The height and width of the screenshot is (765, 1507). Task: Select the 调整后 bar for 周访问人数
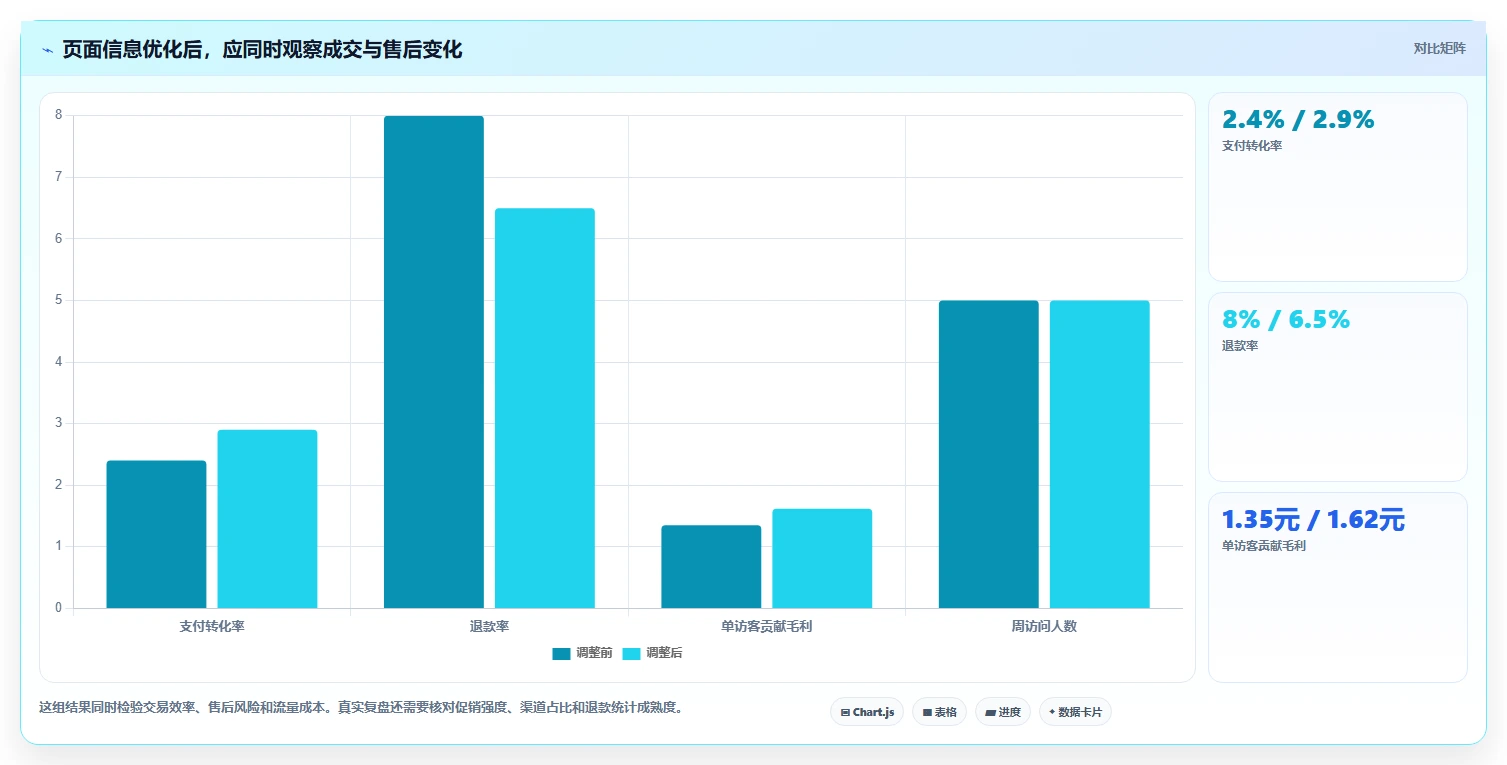(x=1100, y=454)
